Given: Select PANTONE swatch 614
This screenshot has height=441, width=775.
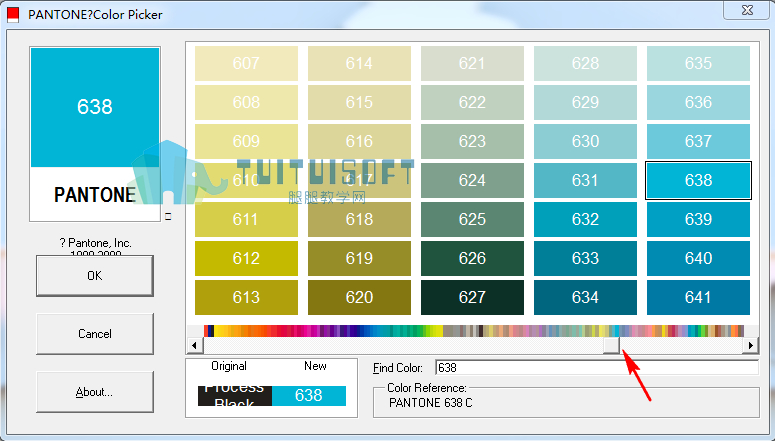Looking at the screenshot, I should (x=359, y=63).
